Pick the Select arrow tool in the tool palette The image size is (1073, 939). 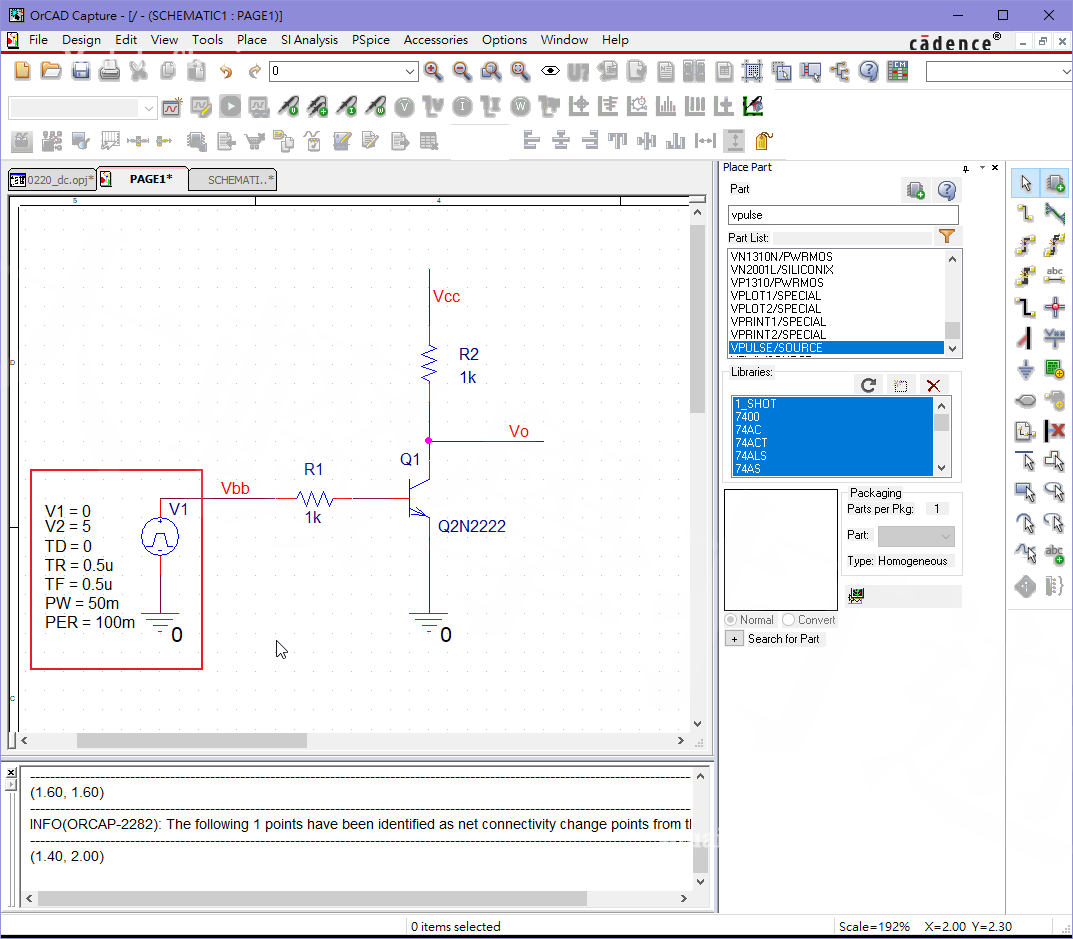1025,183
